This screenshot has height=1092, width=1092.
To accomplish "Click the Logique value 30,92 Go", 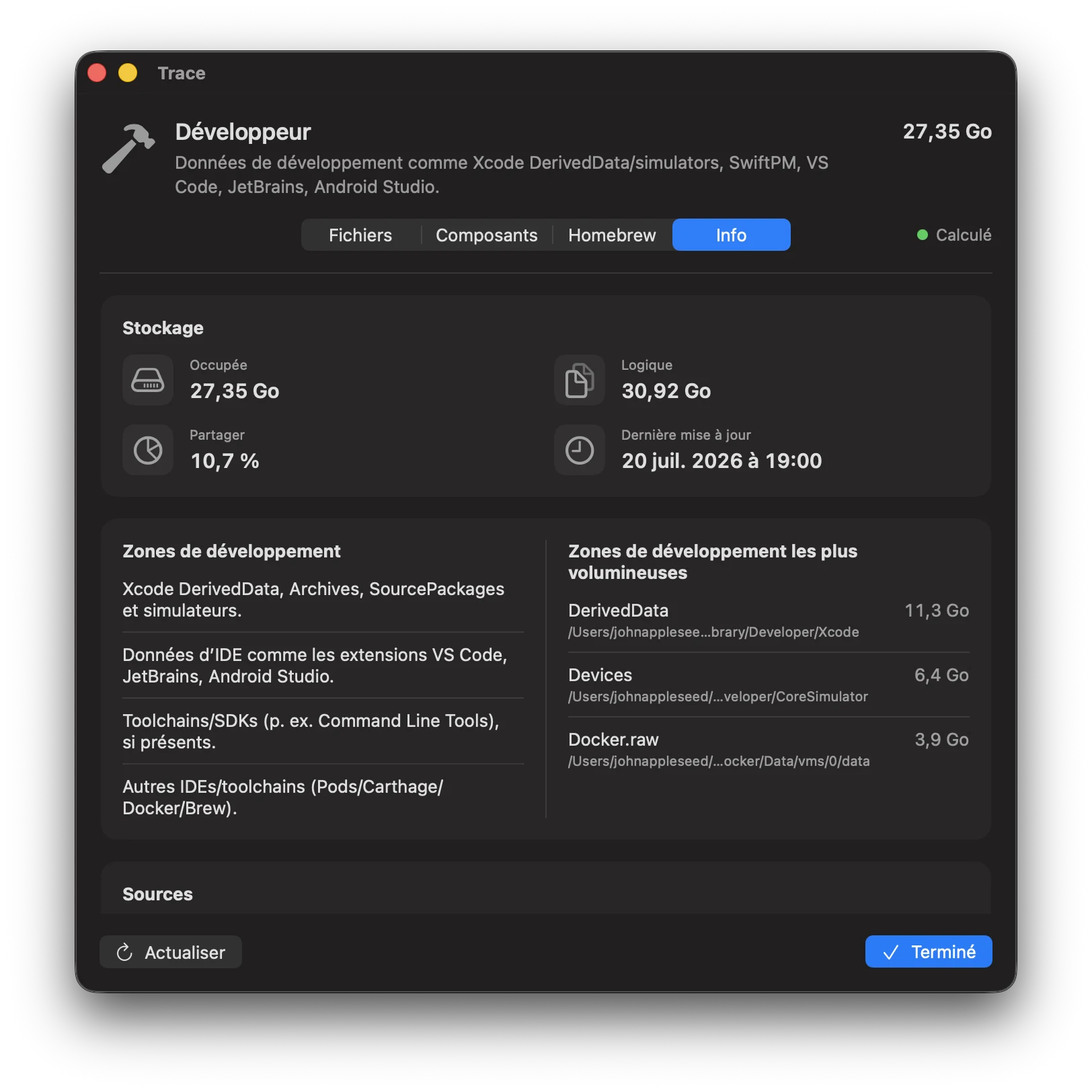I will point(666,391).
